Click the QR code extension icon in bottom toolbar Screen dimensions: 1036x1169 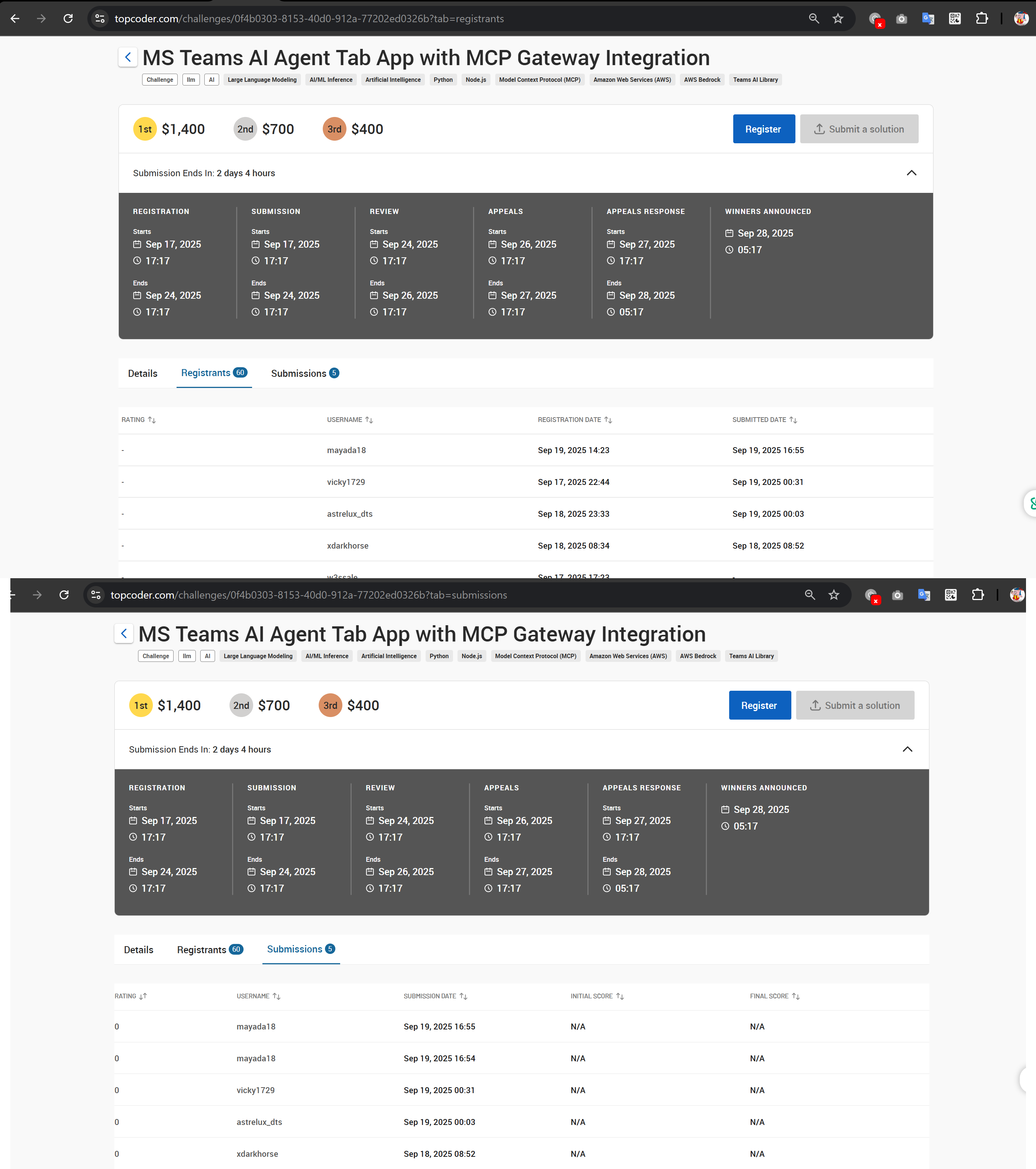point(951,595)
